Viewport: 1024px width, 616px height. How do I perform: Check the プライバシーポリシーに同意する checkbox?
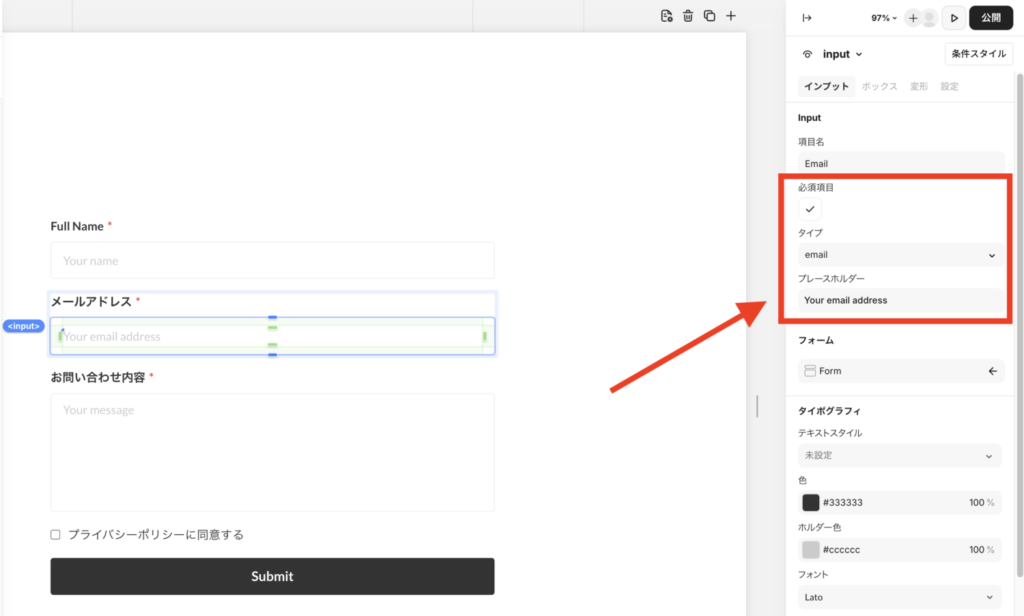coord(56,535)
